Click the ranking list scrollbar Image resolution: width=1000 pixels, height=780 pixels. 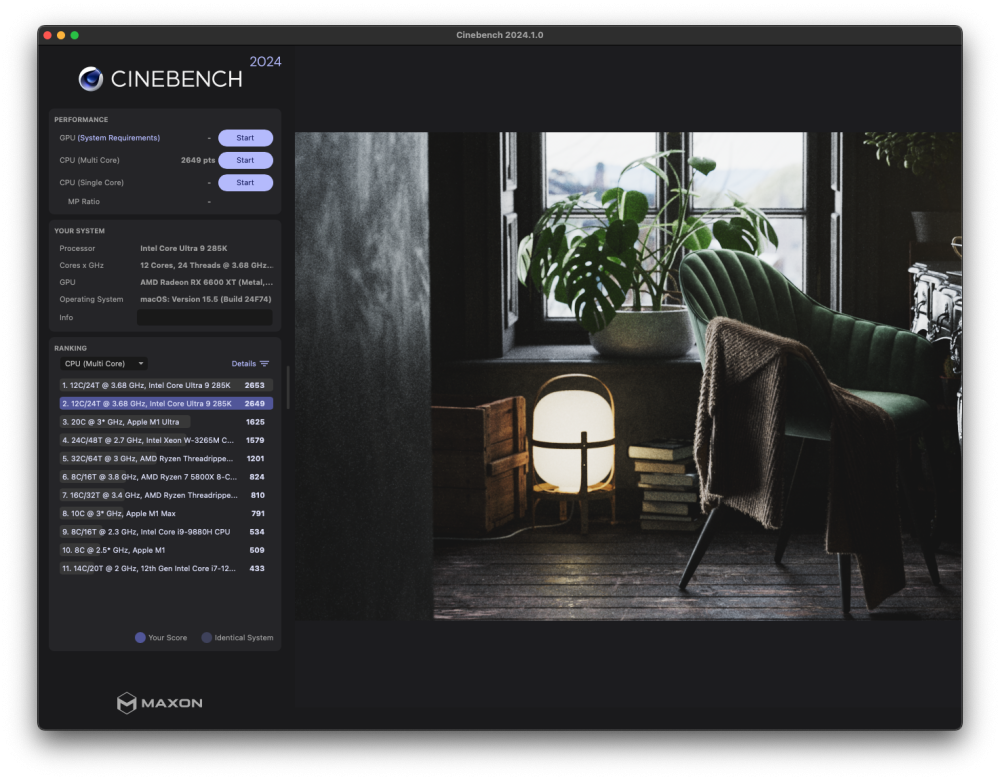point(288,387)
